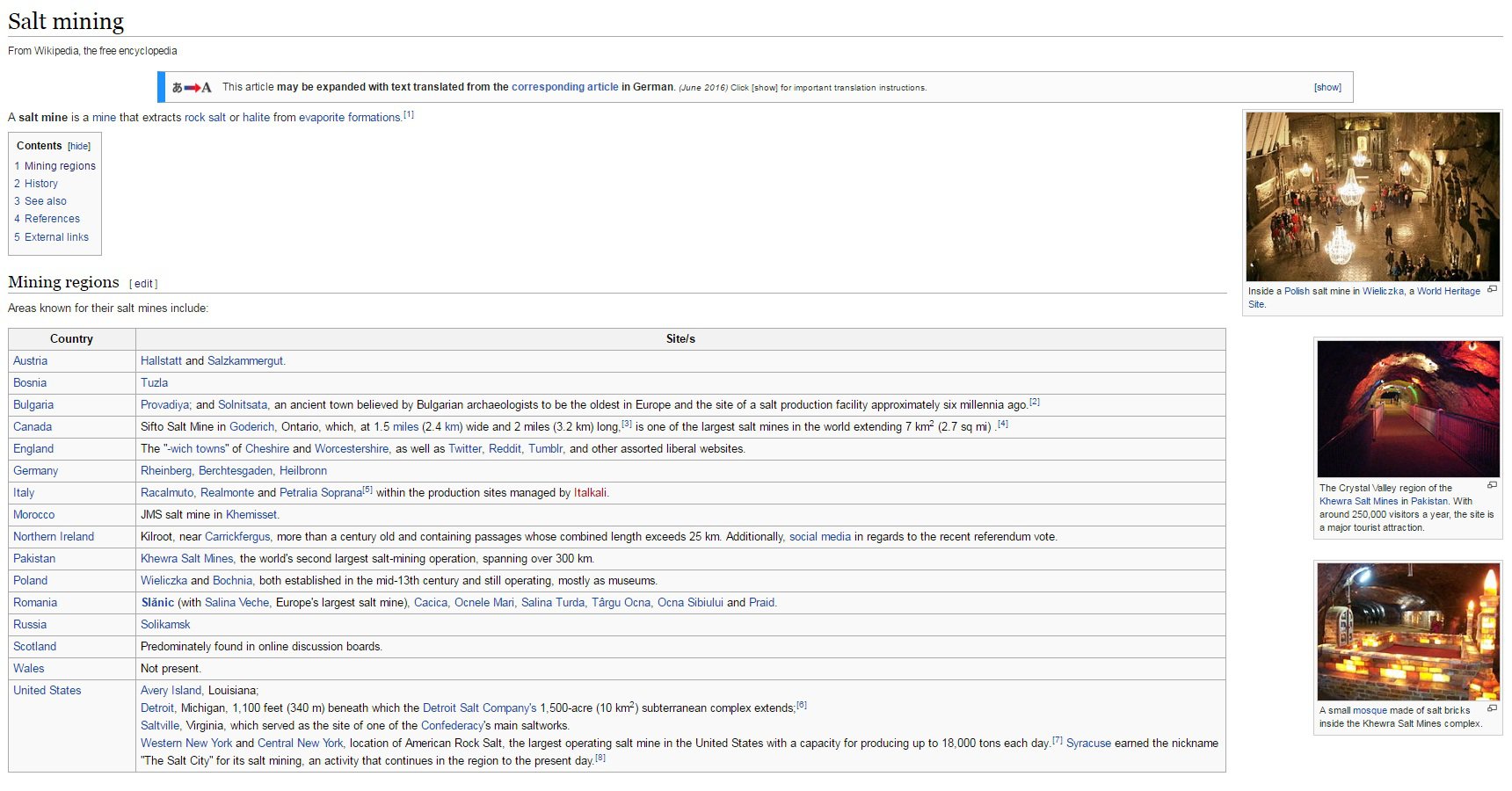Click citation footnote 1 after evaporite formations
Image resolution: width=1512 pixels, height=791 pixels.
pyautogui.click(x=409, y=114)
